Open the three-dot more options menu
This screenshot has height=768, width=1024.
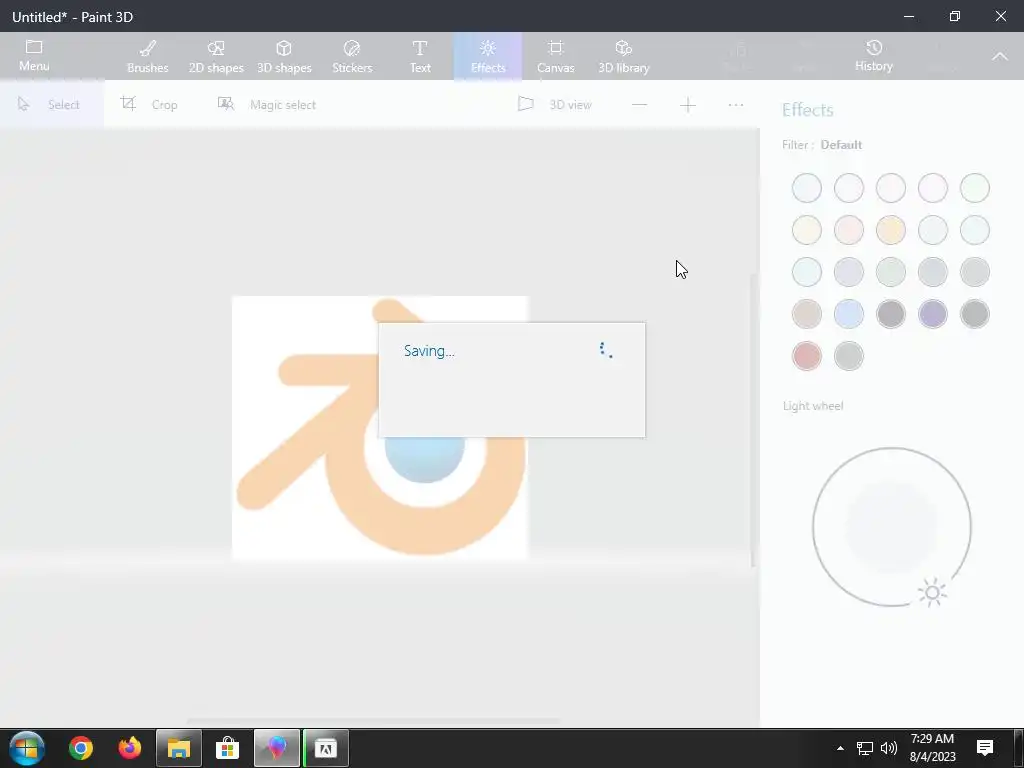(x=736, y=105)
